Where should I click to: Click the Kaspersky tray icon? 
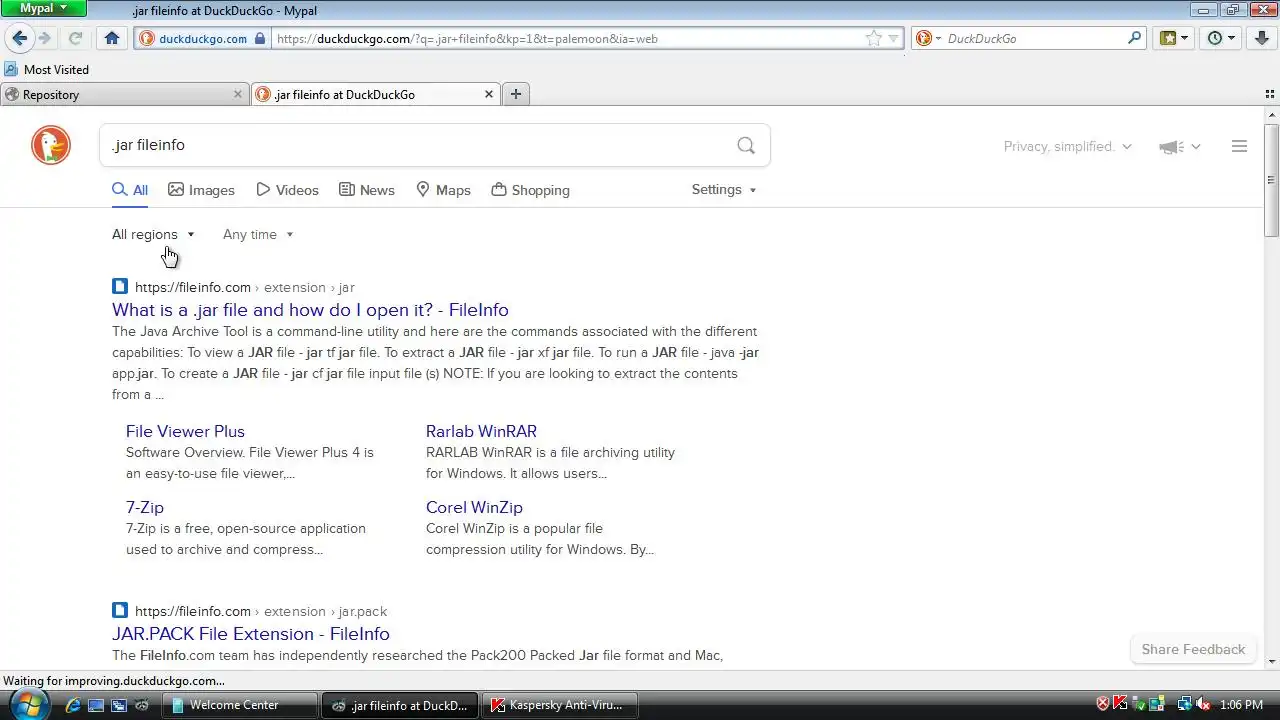pos(1121,705)
